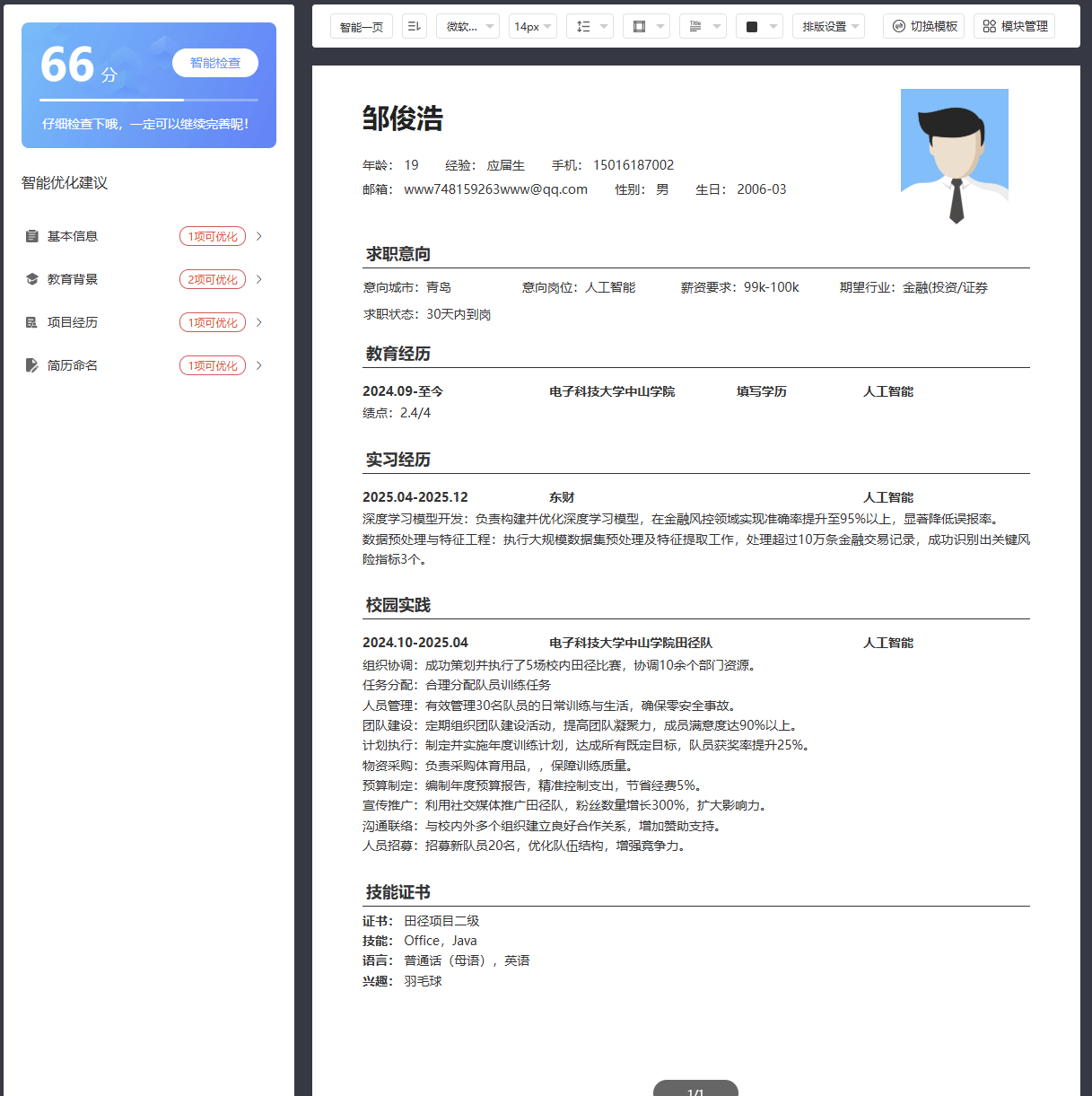Open the black theme color swatch

pos(759,26)
